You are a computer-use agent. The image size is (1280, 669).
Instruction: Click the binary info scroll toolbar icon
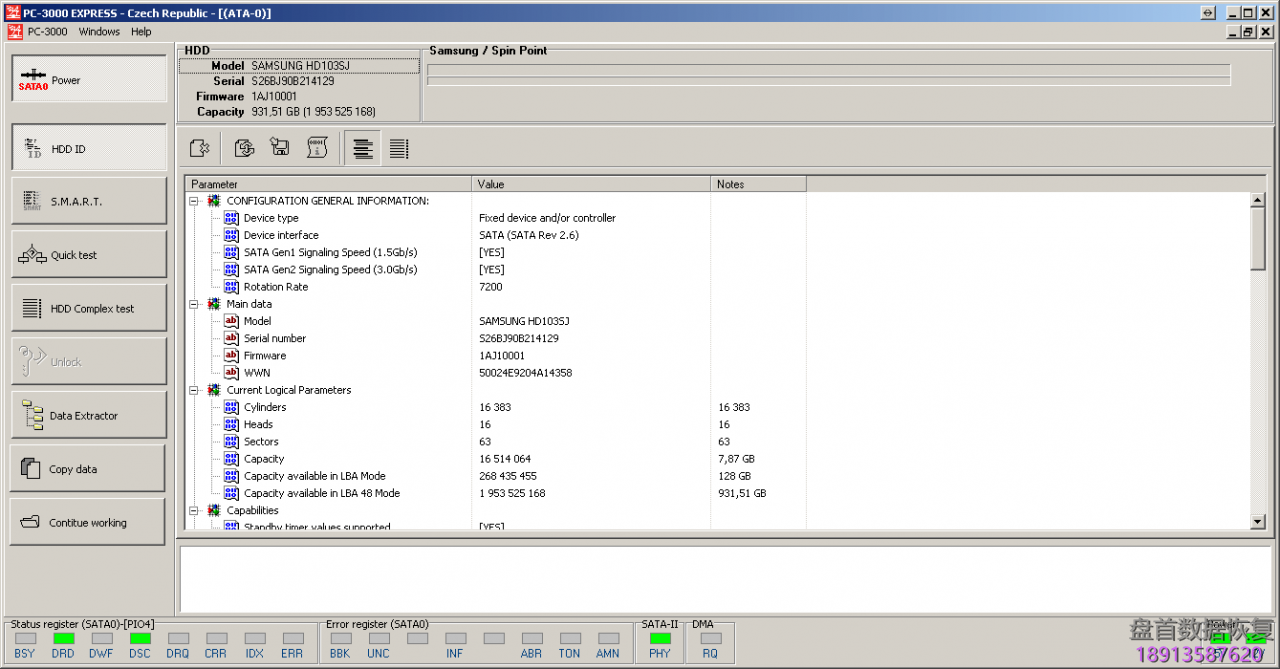317,149
